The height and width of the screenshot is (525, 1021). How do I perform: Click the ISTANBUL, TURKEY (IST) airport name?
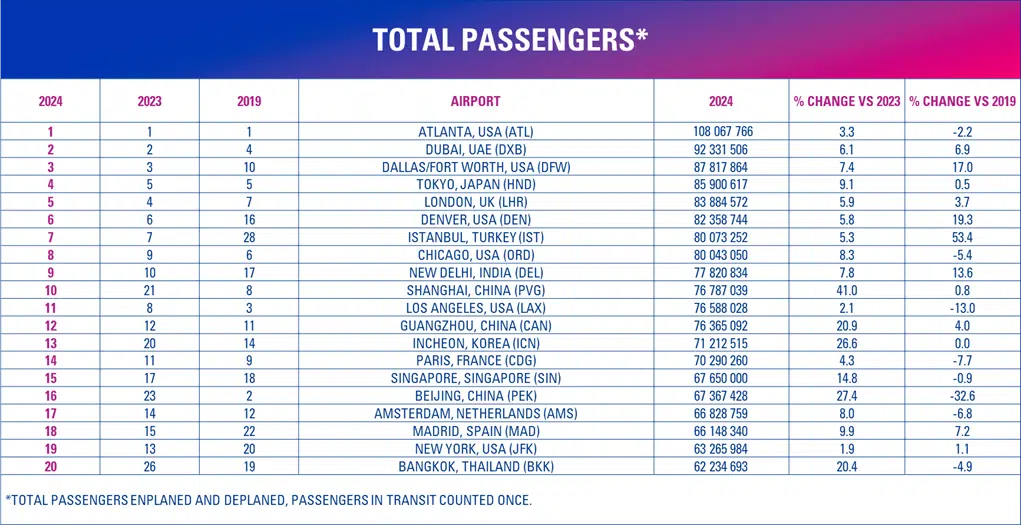[476, 237]
